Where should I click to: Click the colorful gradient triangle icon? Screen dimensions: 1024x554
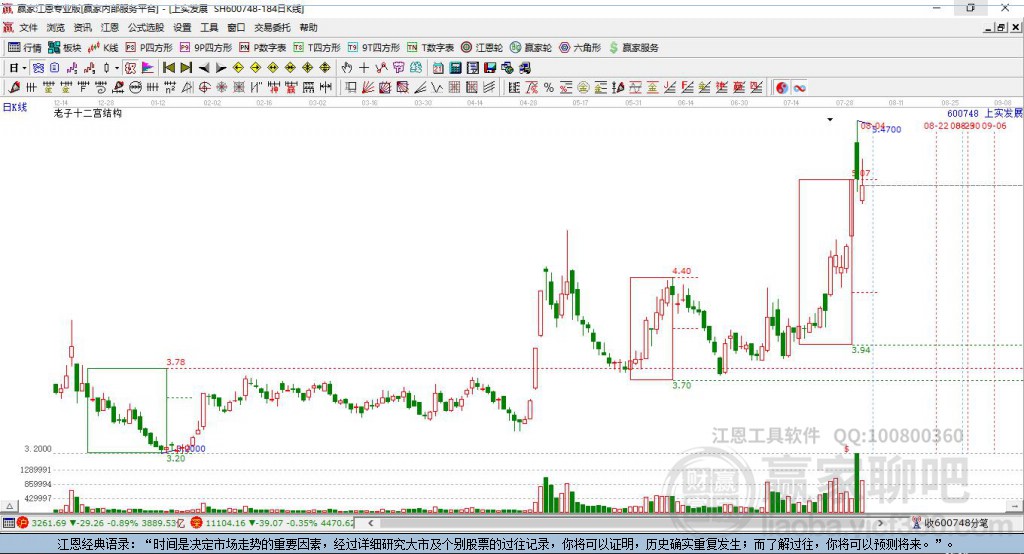coord(148,68)
